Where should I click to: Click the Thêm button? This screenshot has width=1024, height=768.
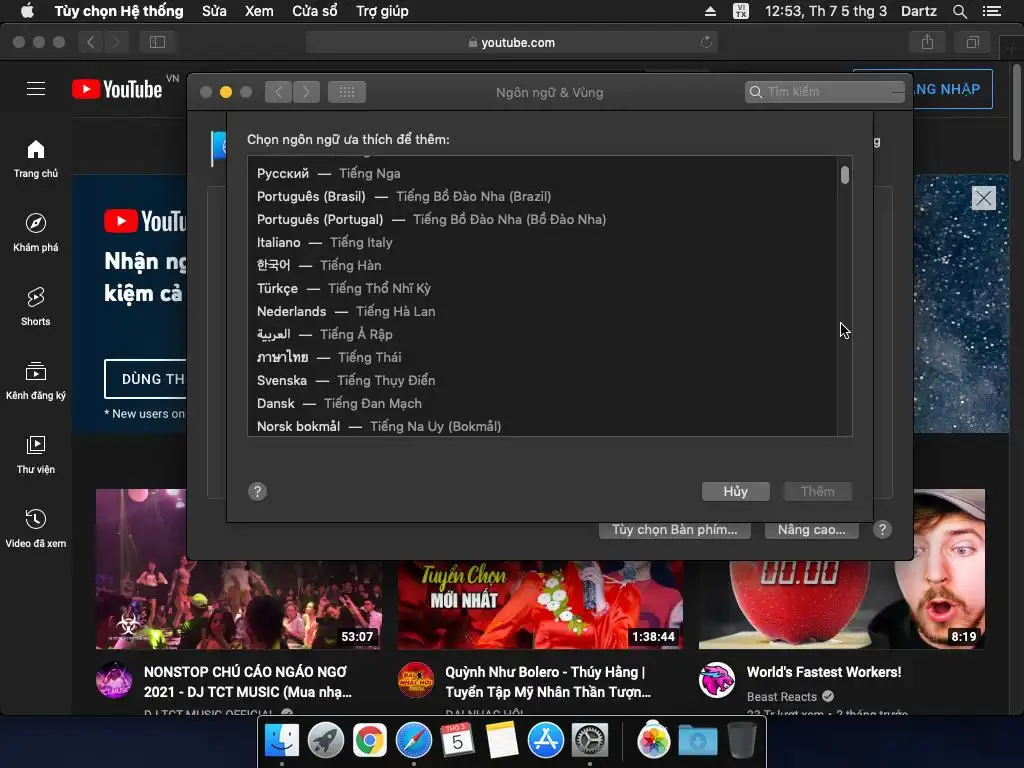[x=817, y=491]
